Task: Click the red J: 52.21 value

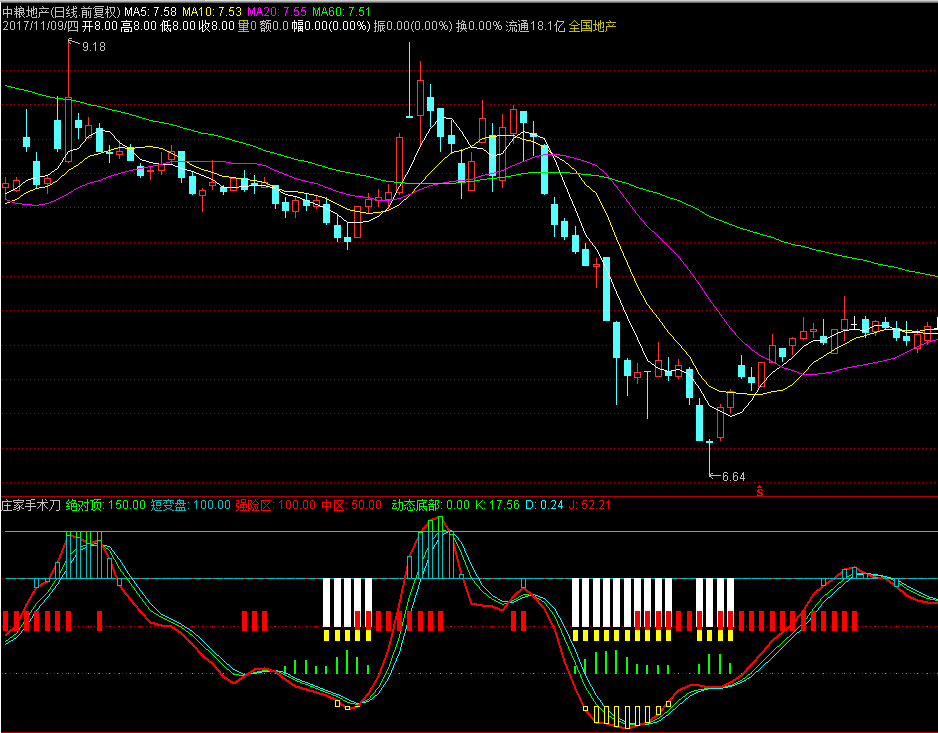Action: [x=590, y=505]
